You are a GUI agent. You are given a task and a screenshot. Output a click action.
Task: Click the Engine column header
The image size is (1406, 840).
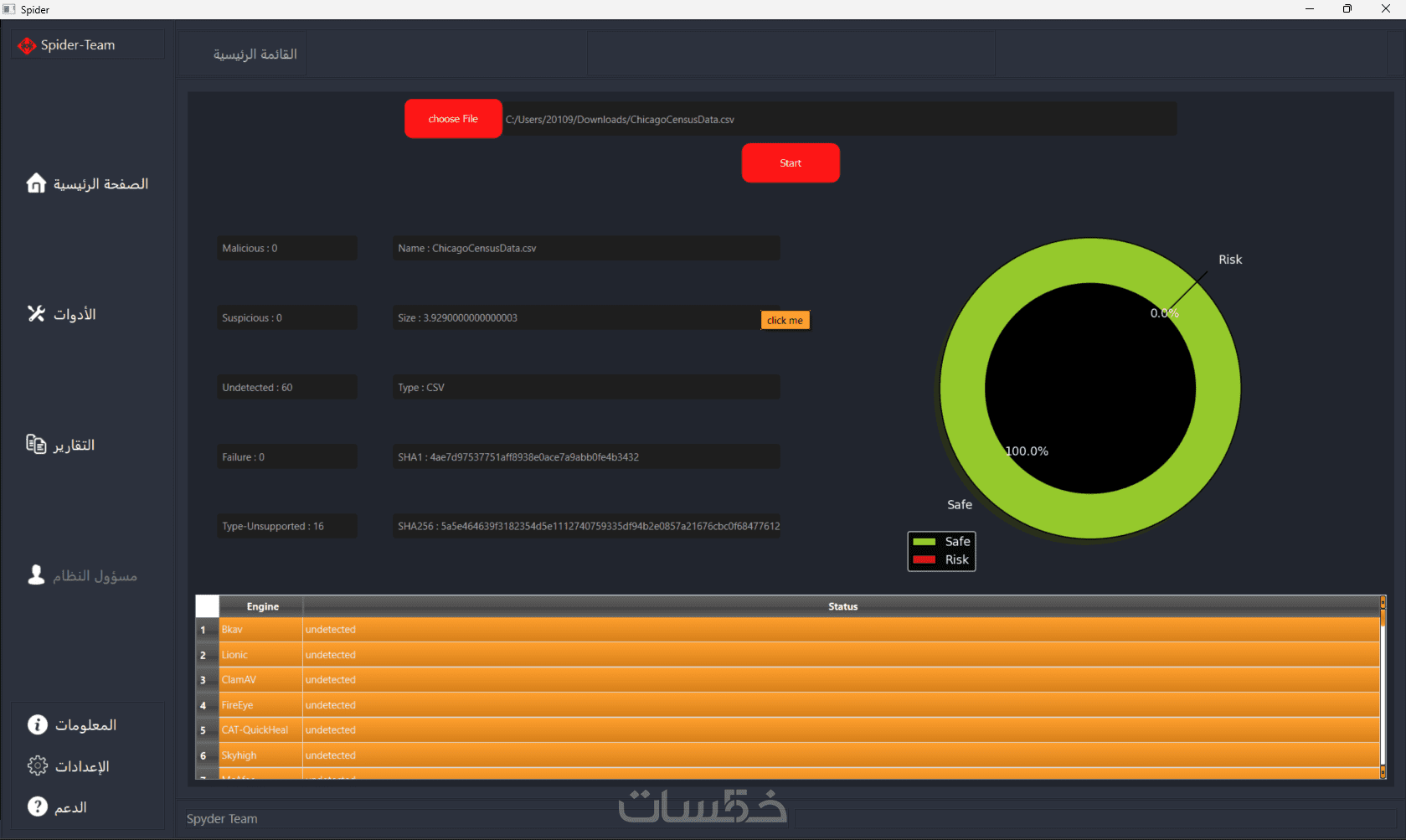(x=262, y=606)
